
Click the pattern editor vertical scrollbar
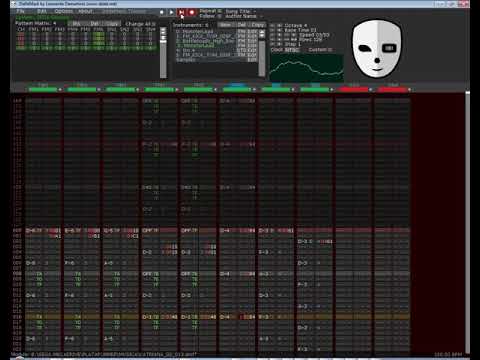pos(467,222)
